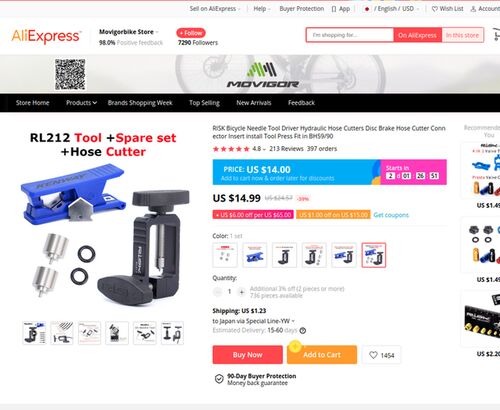This screenshot has height=410, width=500.
Task: Open the Wish List heart link
Action: click(435, 9)
